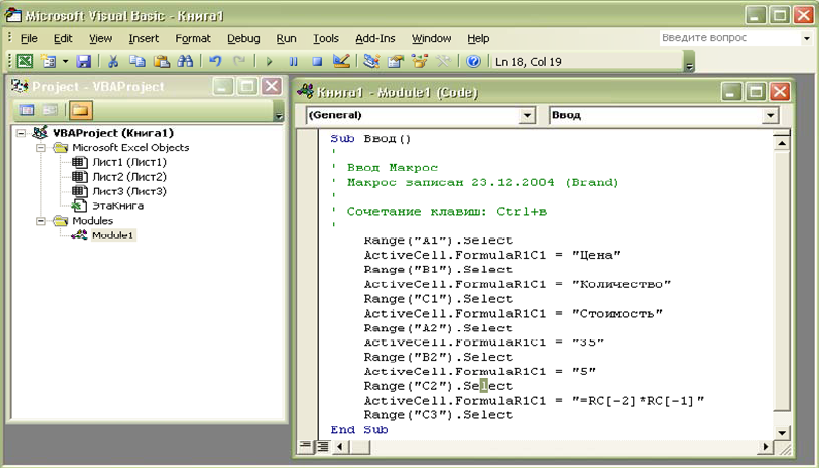The image size is (819, 468).
Task: Close the Project - VBAProject panel
Action: tap(272, 86)
